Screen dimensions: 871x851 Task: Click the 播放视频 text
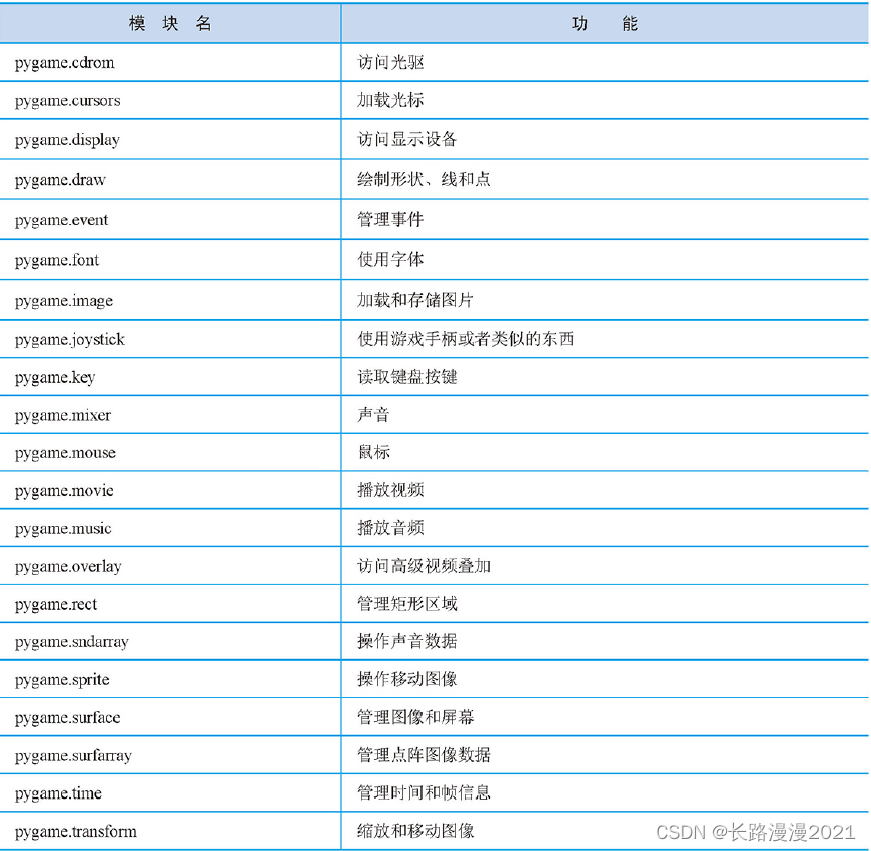coord(391,490)
